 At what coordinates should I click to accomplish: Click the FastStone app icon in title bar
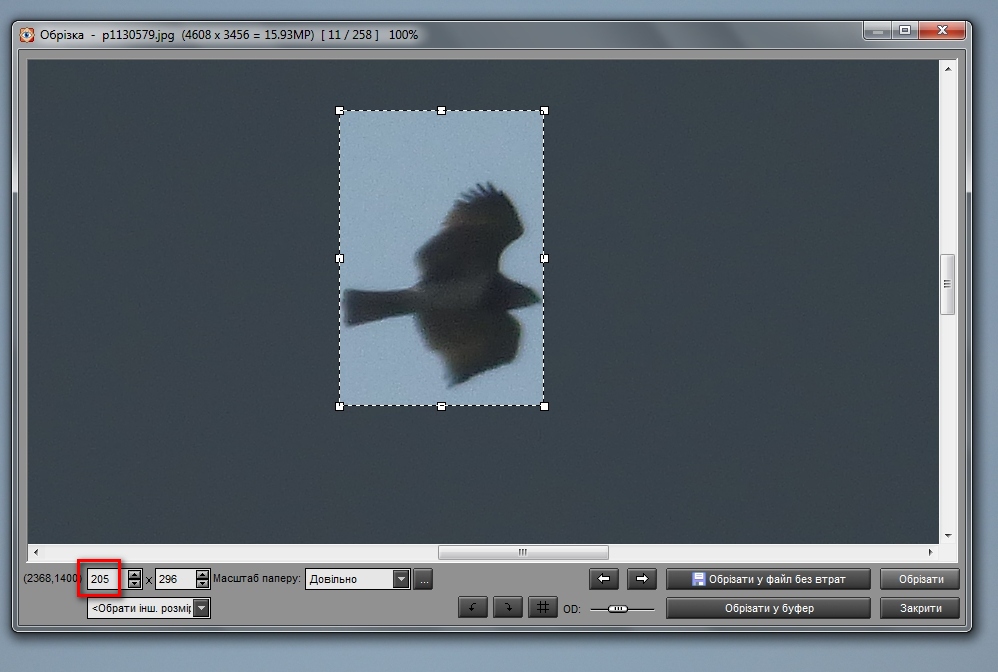(x=27, y=35)
